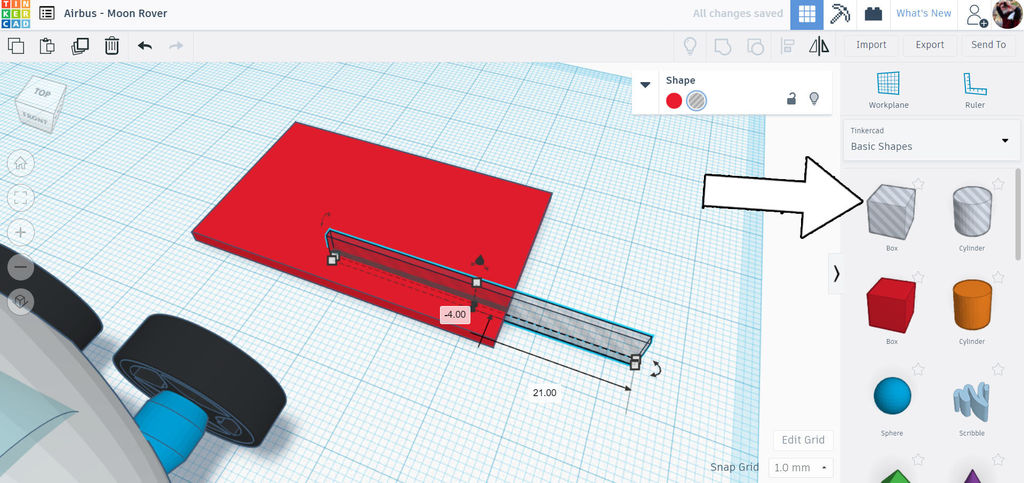Favorite the hole Cylinder with its star
Screen dimensions: 1024x483
pos(997,183)
